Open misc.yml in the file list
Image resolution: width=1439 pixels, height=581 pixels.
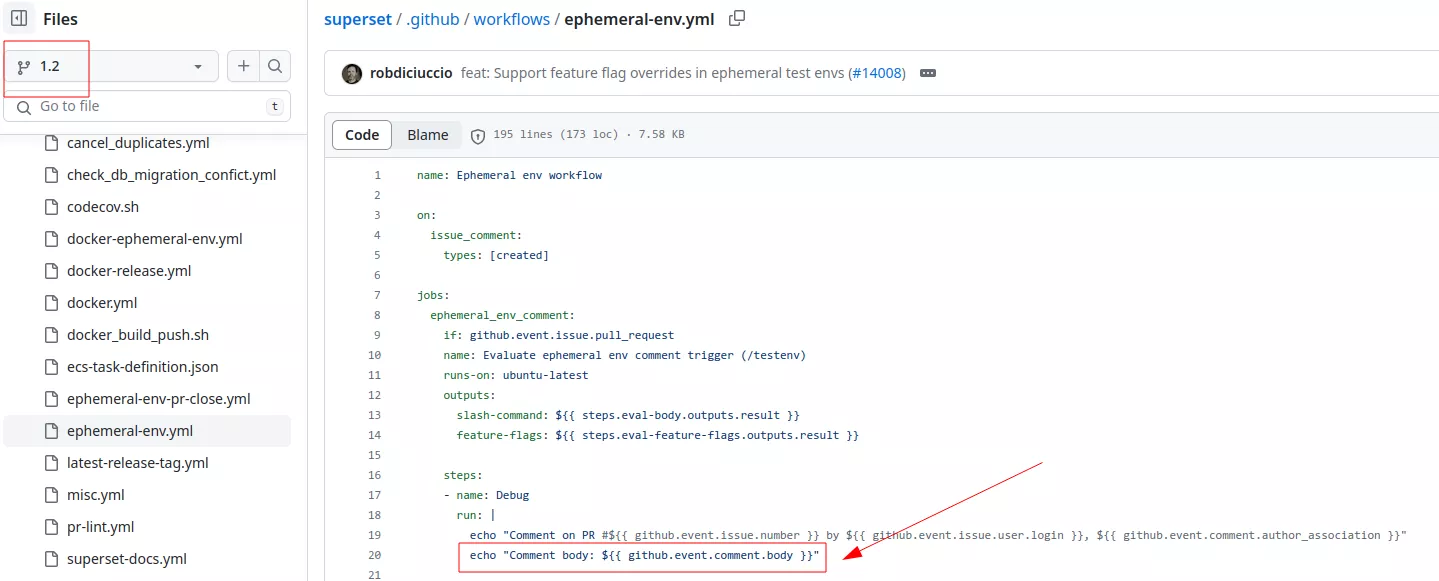pos(95,495)
